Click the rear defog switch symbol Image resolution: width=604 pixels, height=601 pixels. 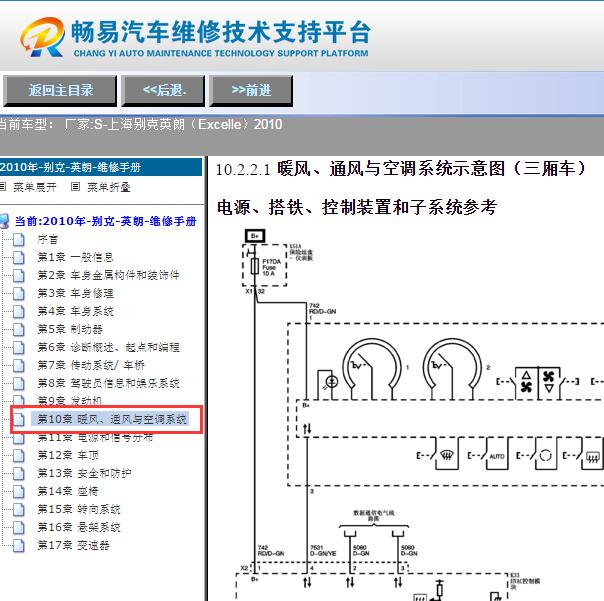[x=592, y=456]
